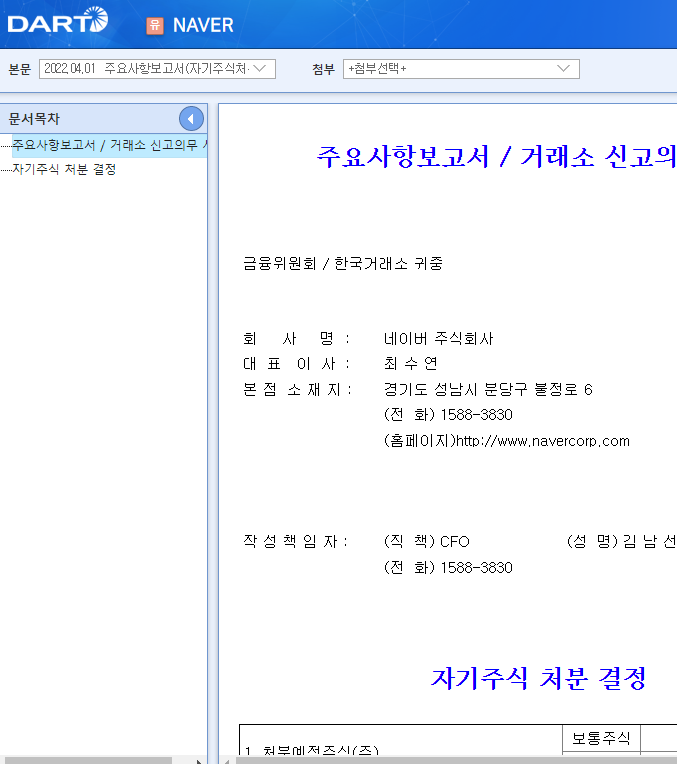
Task: Select the 주요사항보고서 / 거래소 신고의무 tree item
Action: [110, 145]
